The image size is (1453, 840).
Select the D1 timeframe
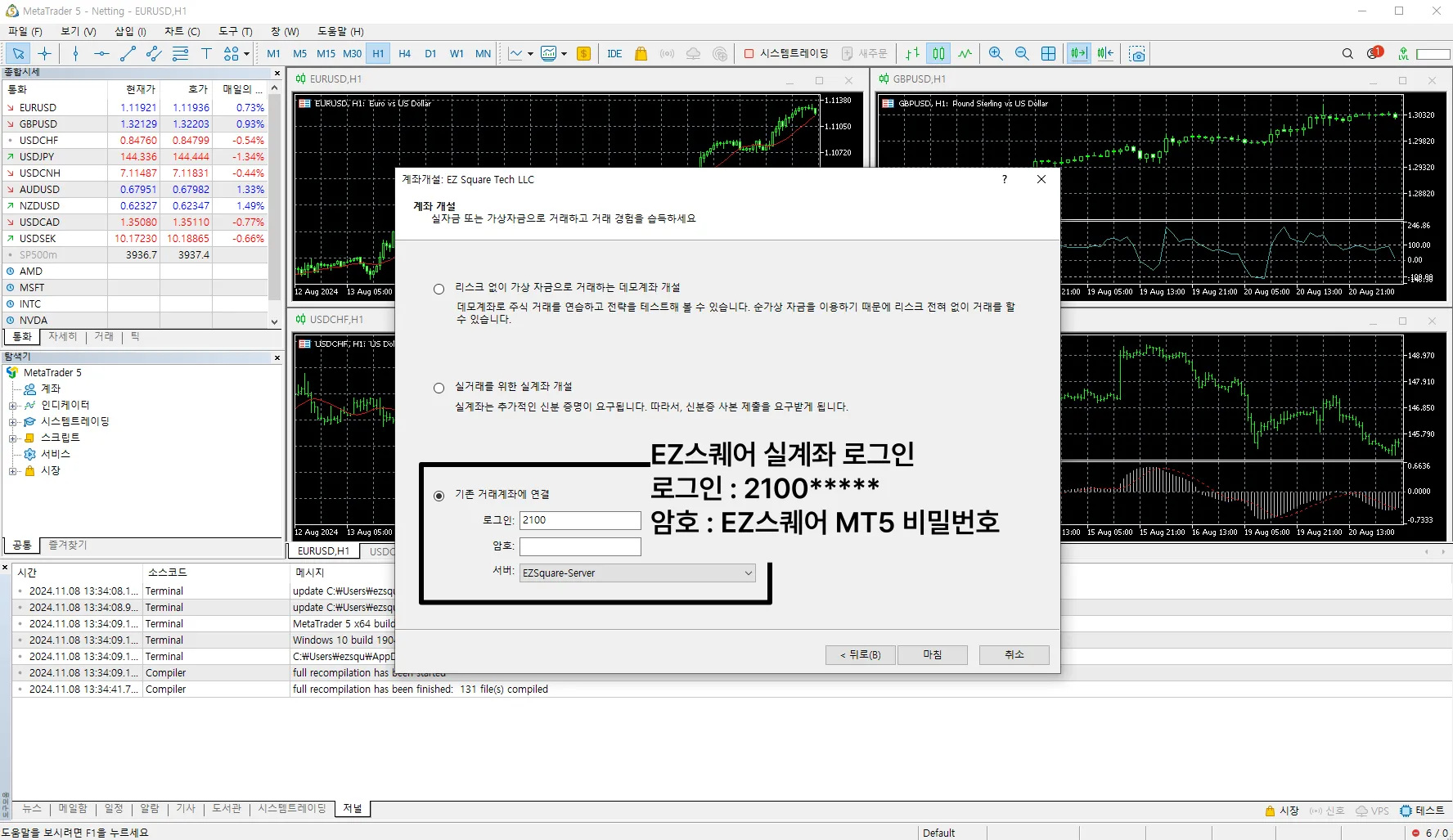pyautogui.click(x=430, y=54)
